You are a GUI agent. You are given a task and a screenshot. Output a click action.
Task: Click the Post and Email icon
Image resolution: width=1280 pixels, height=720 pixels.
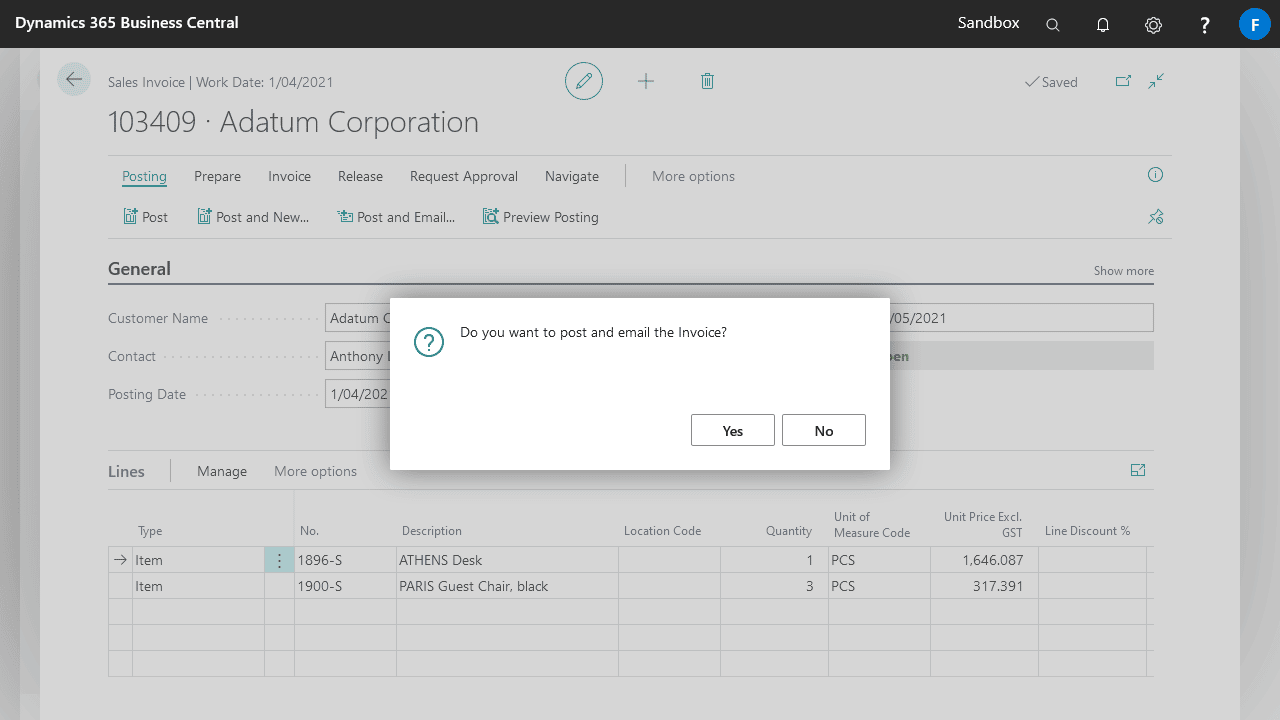pos(346,216)
